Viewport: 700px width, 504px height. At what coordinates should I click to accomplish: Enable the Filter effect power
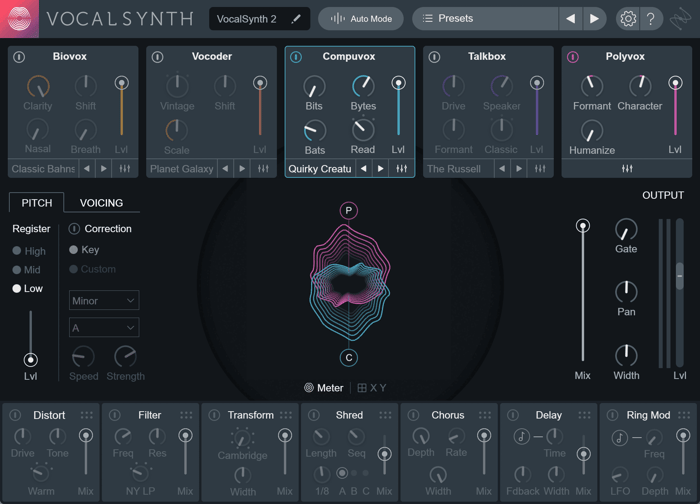[115, 415]
